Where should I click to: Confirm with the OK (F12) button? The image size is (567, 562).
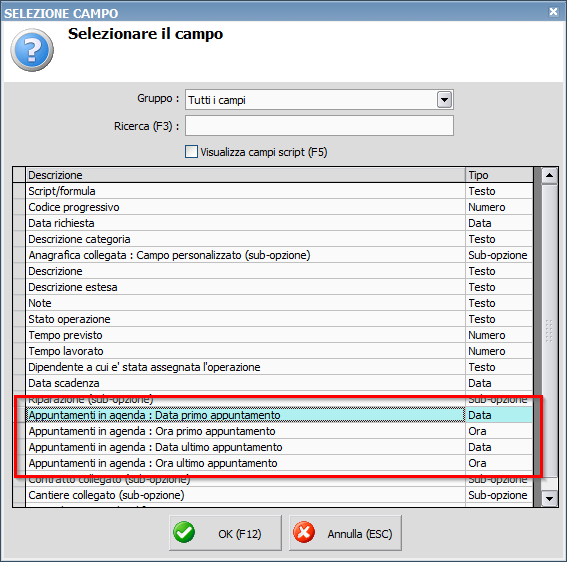225,533
